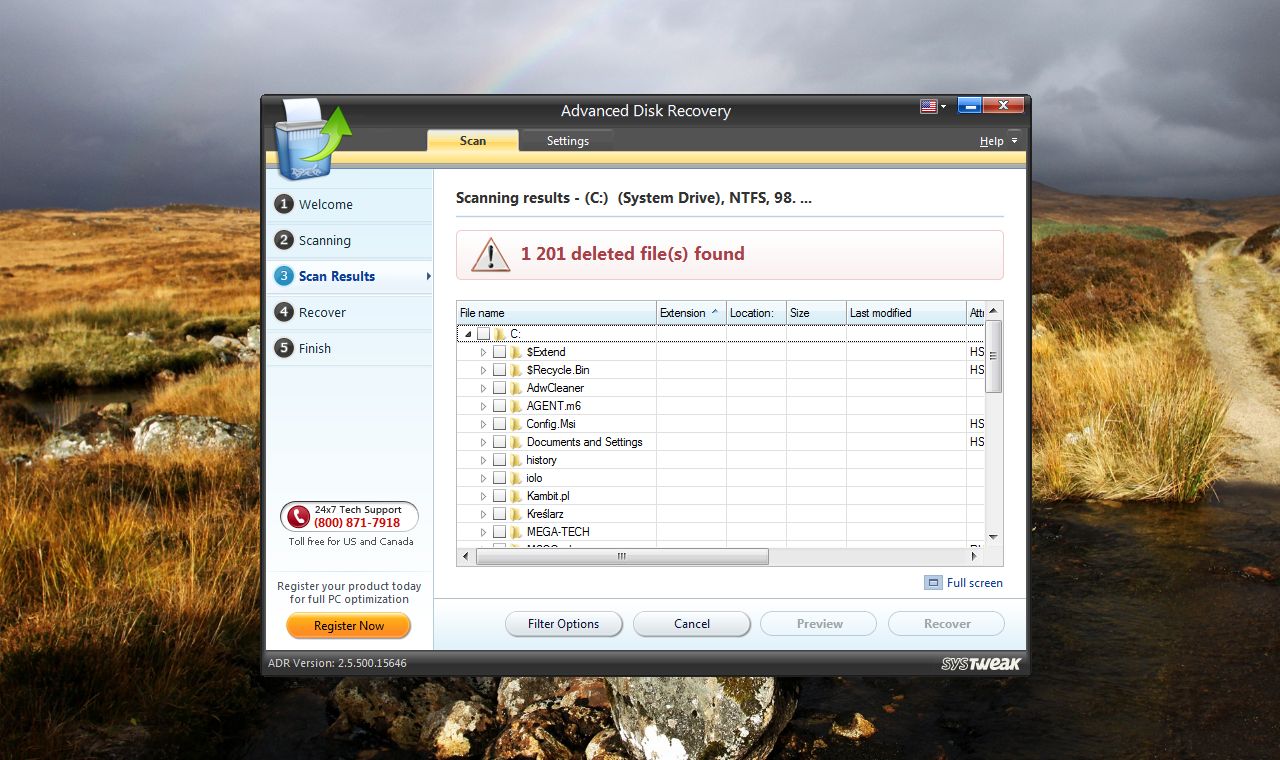Check Documents and Settings checkbox
Image resolution: width=1280 pixels, height=760 pixels.
(499, 442)
